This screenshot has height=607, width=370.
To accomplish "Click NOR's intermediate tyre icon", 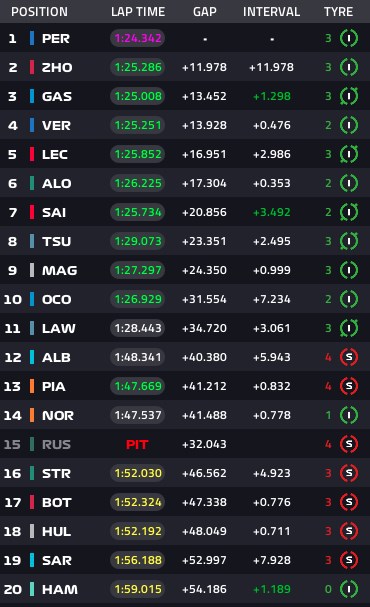I will [x=349, y=415].
